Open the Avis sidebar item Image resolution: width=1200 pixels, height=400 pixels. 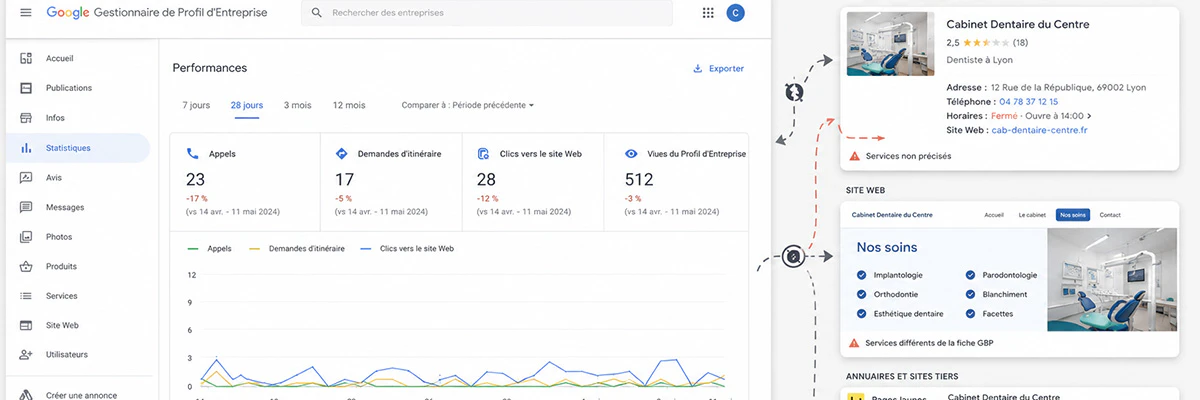(x=78, y=178)
